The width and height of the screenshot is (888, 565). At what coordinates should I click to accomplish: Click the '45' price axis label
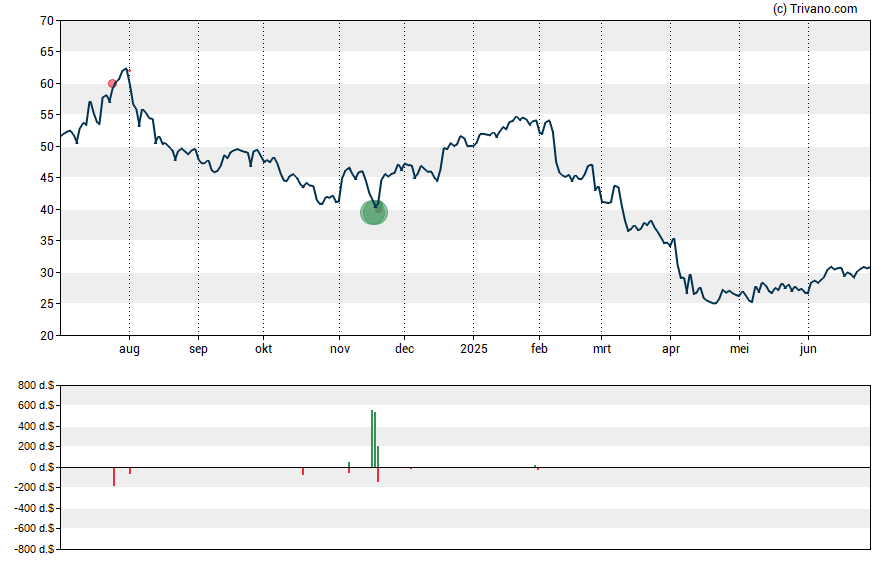tap(47, 178)
